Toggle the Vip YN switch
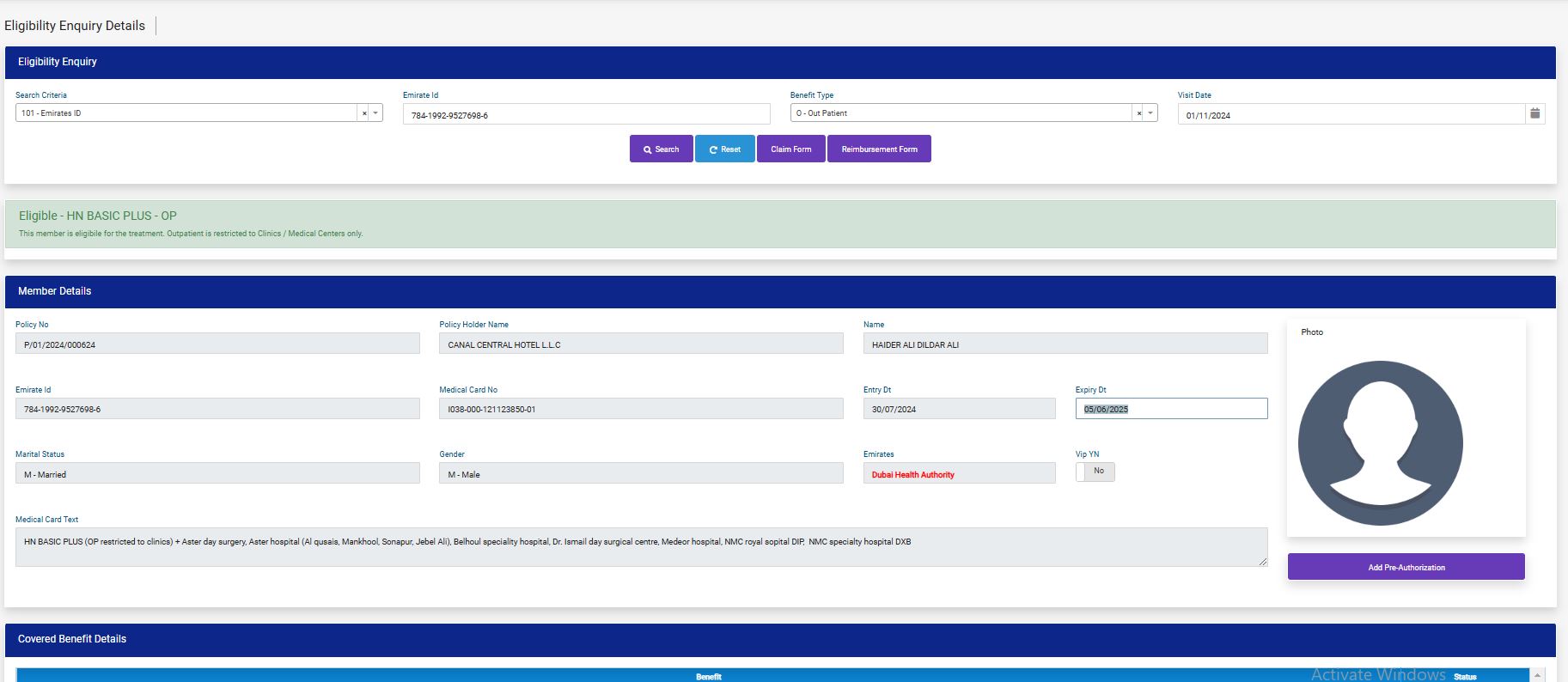The image size is (1568, 682). tap(1095, 472)
